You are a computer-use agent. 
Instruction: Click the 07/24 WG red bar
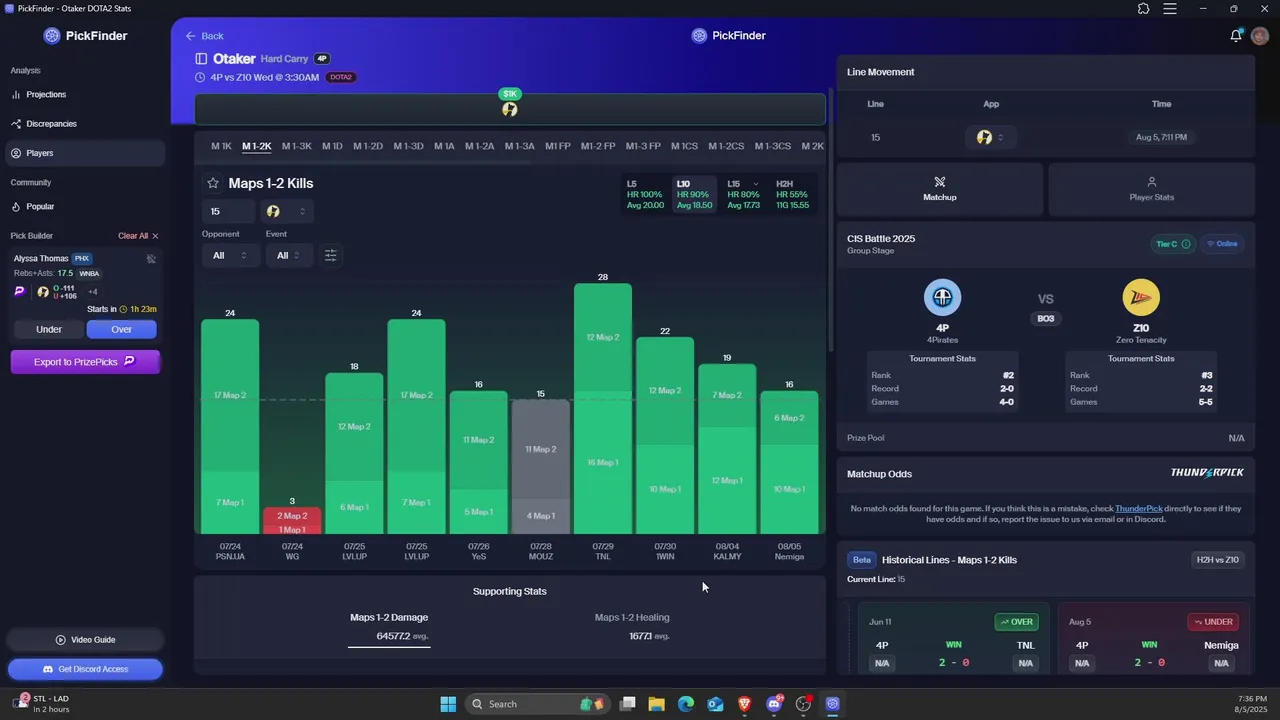pyautogui.click(x=292, y=521)
